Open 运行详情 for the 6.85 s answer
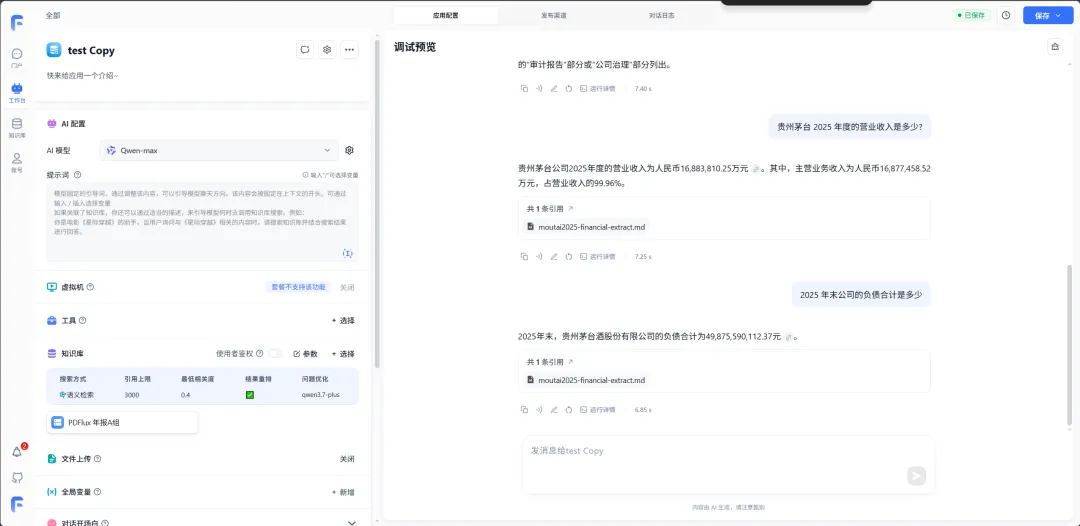 coord(598,410)
